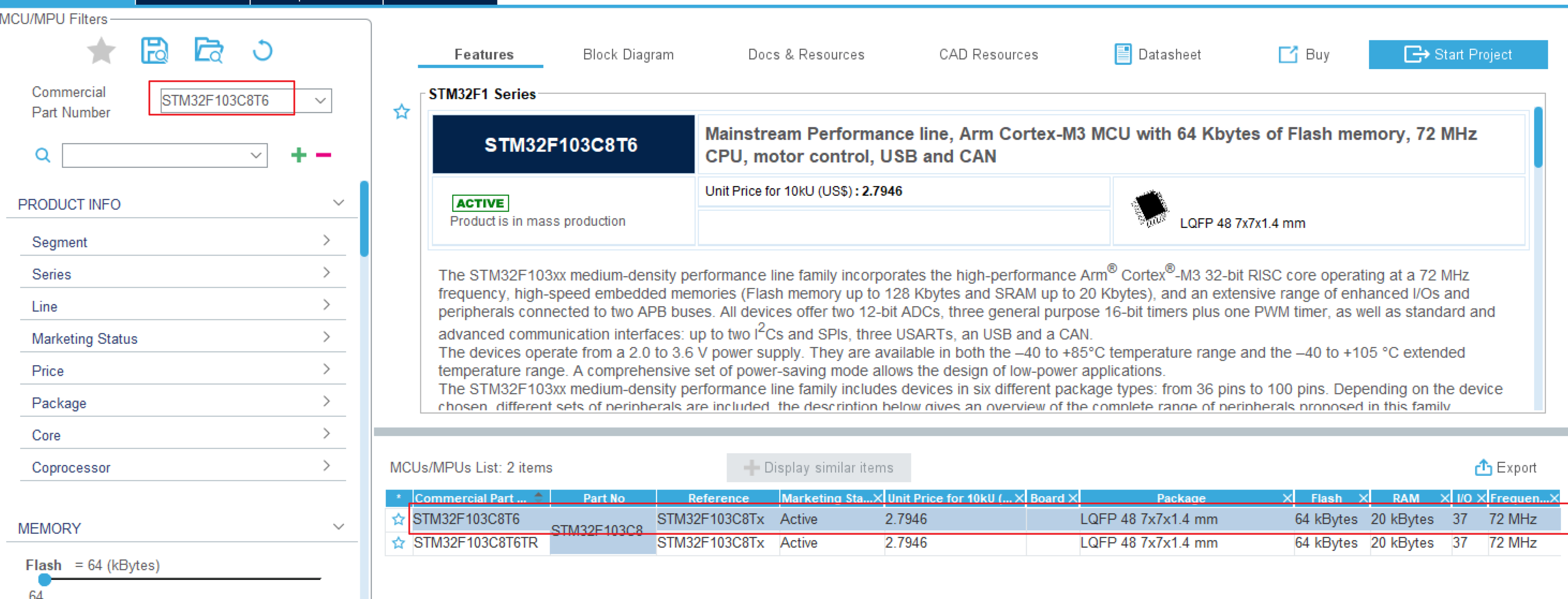Click the gray favorites star icon
This screenshot has width=1568, height=599.
pyautogui.click(x=101, y=51)
